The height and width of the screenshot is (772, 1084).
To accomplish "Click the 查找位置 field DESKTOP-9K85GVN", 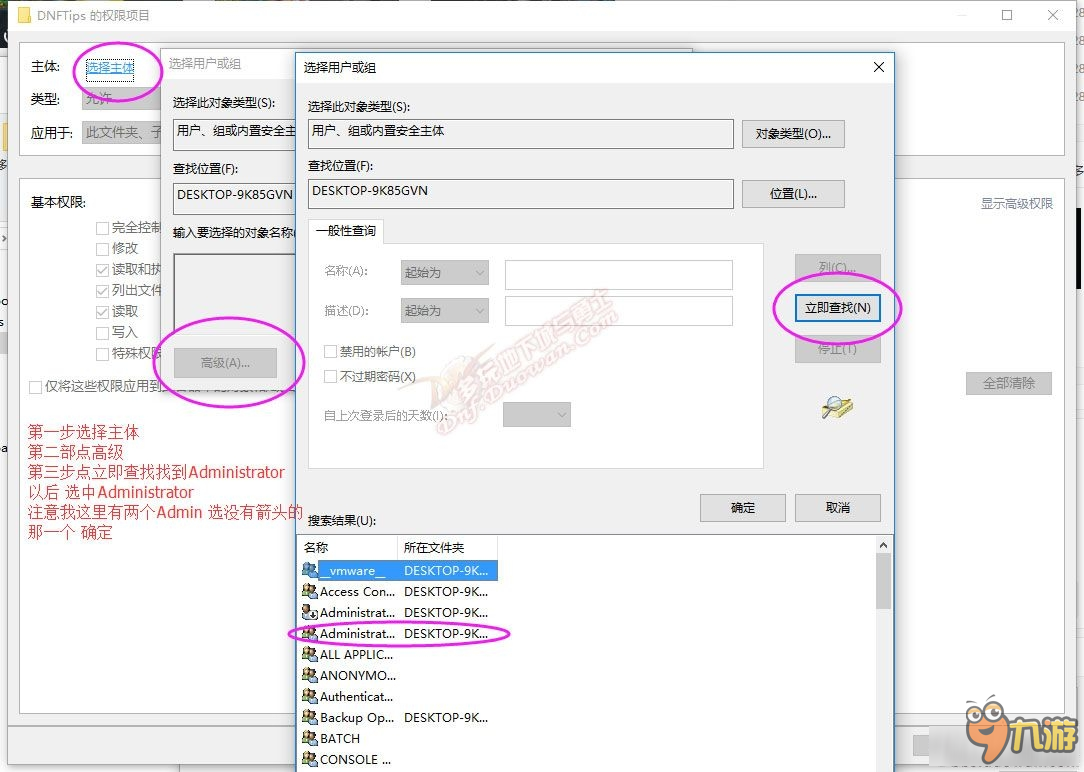I will tap(521, 194).
